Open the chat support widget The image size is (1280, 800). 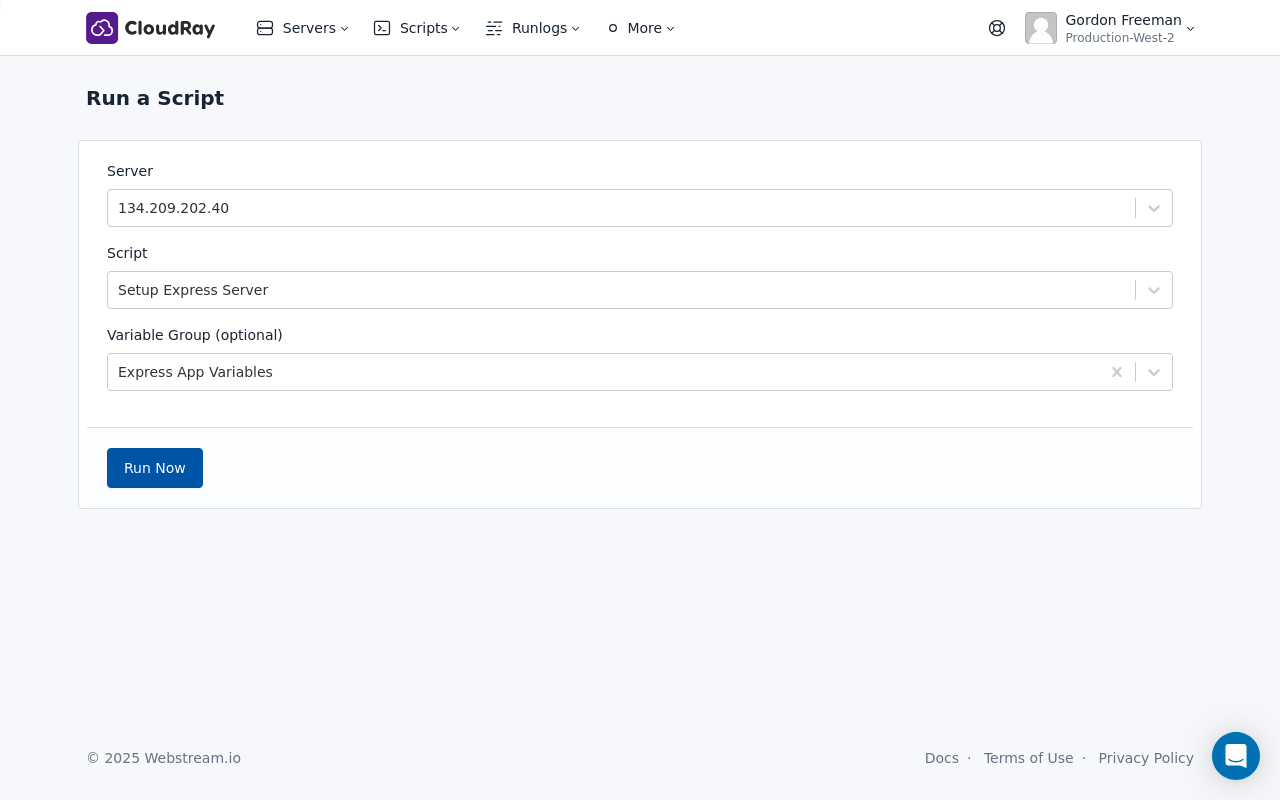click(x=1236, y=756)
